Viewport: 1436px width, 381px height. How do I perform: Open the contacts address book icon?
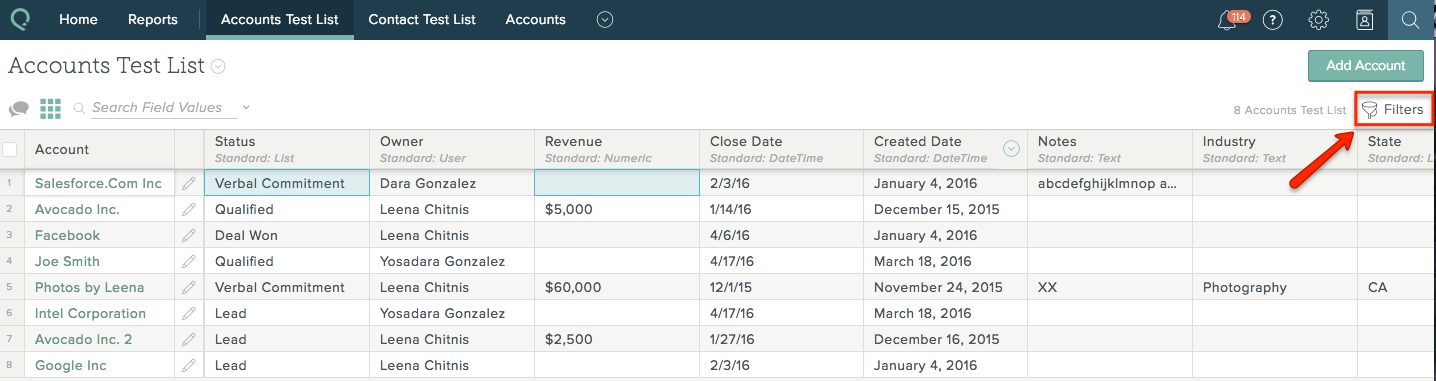click(1364, 20)
